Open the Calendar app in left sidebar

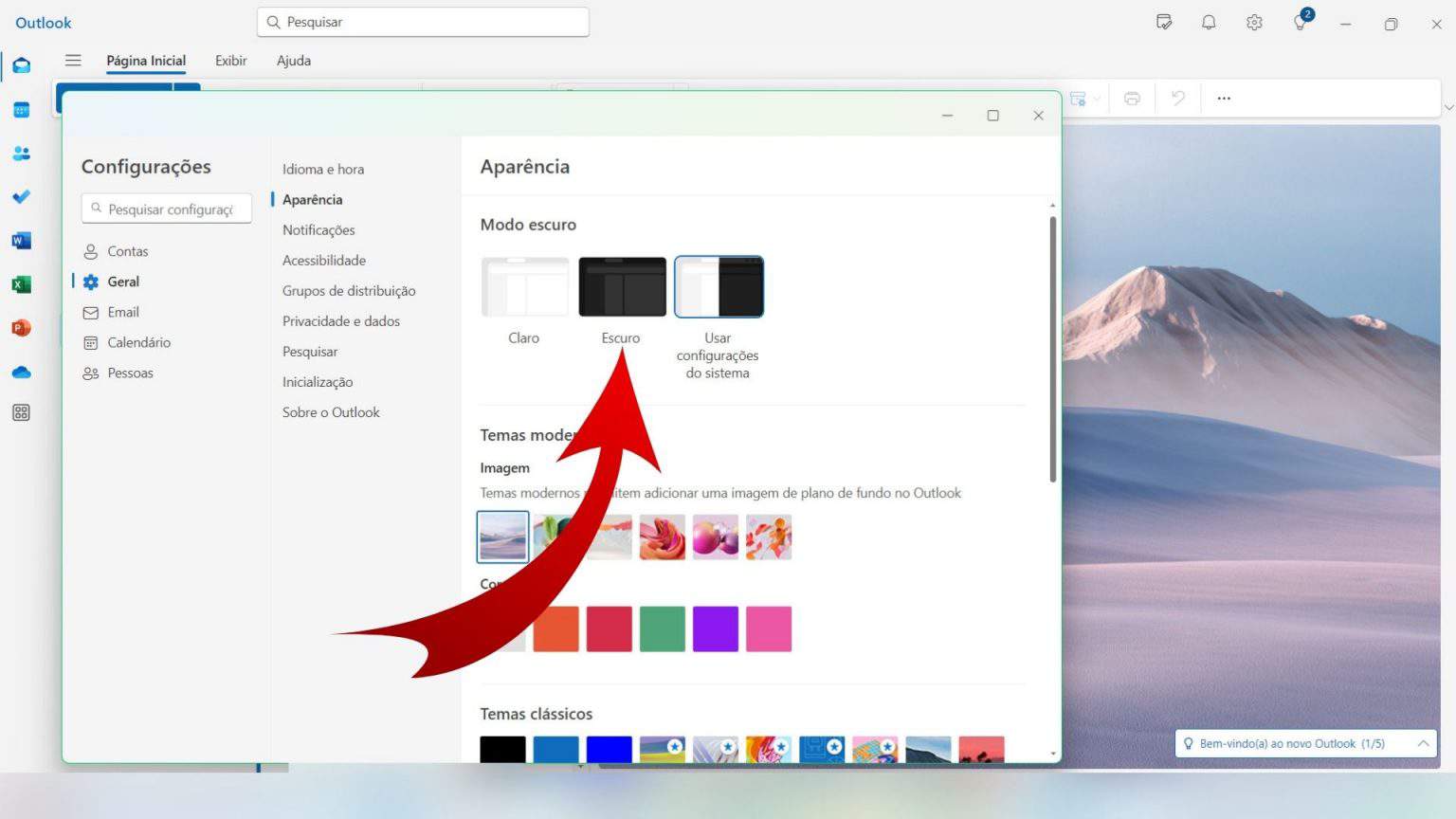click(21, 110)
